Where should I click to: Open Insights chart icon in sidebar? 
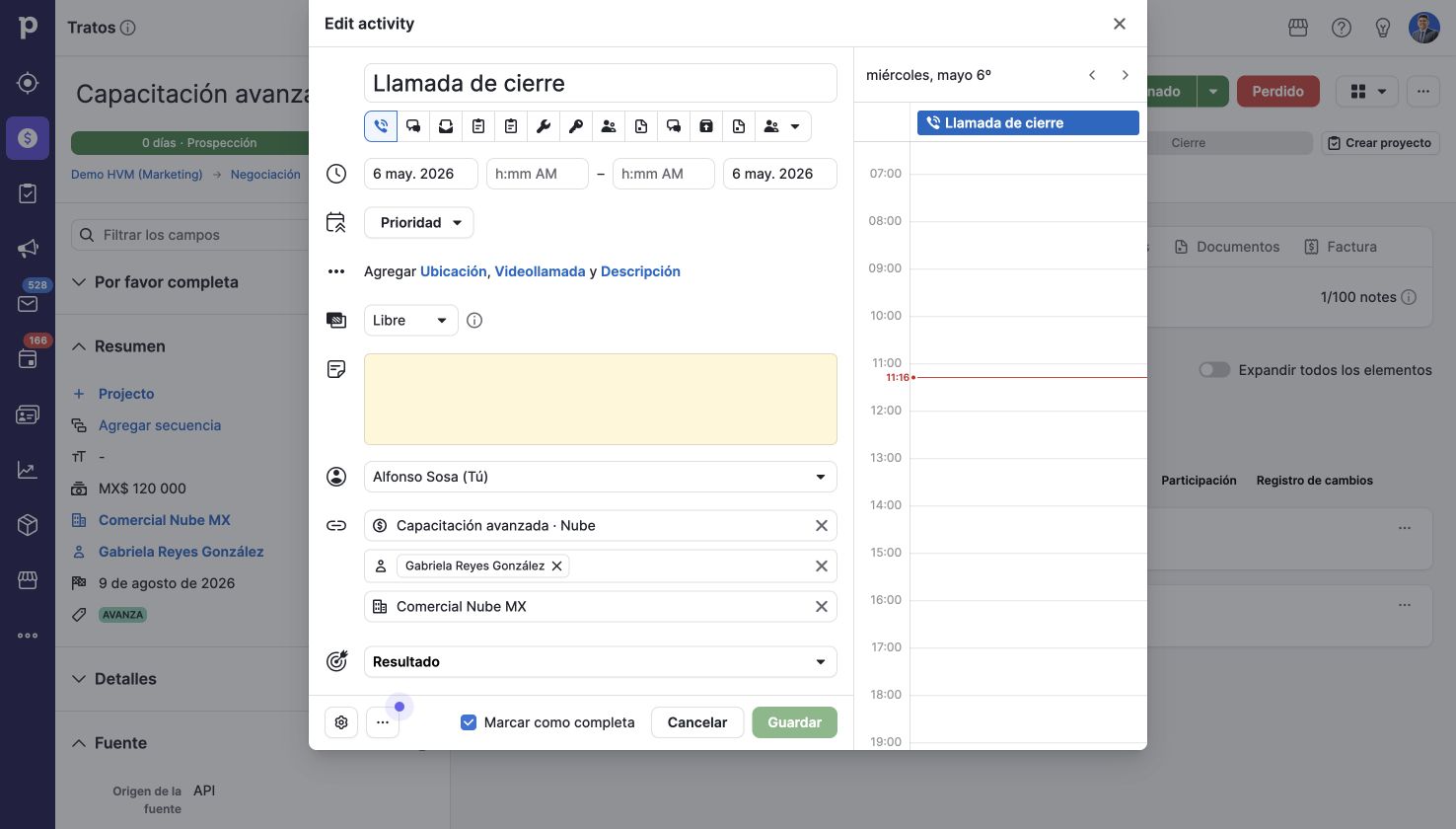(28, 470)
